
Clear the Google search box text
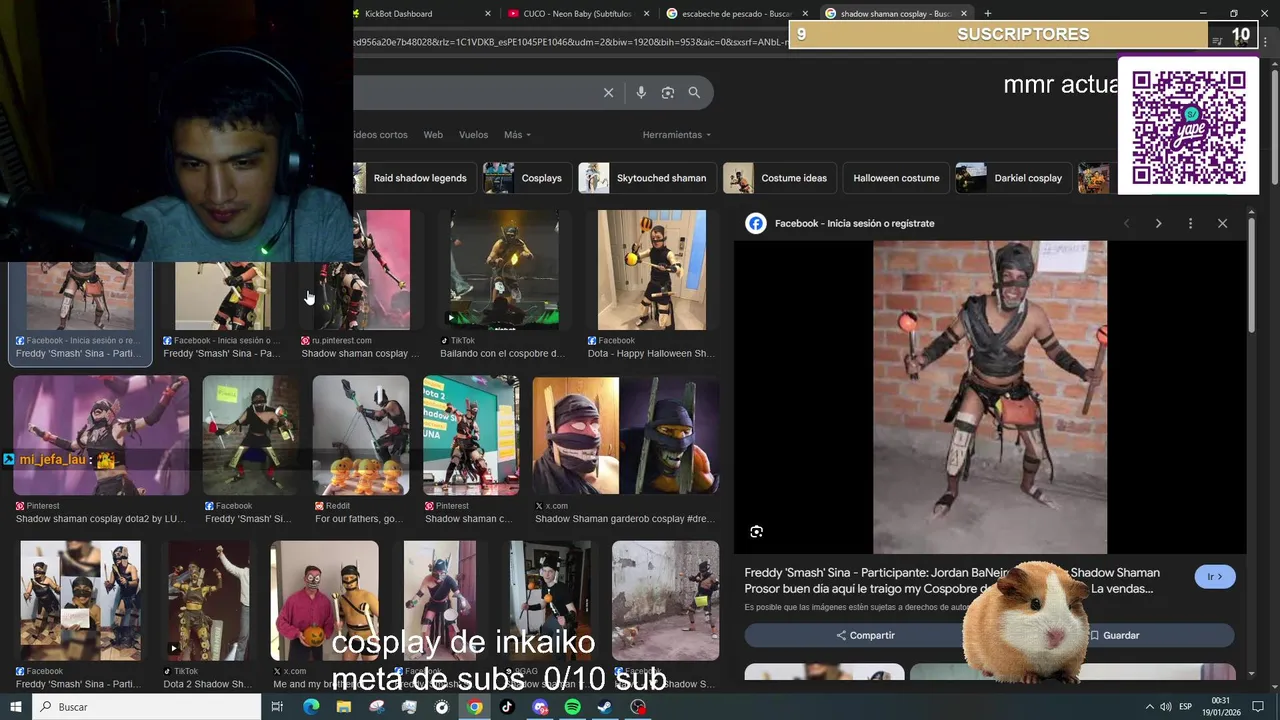click(608, 93)
